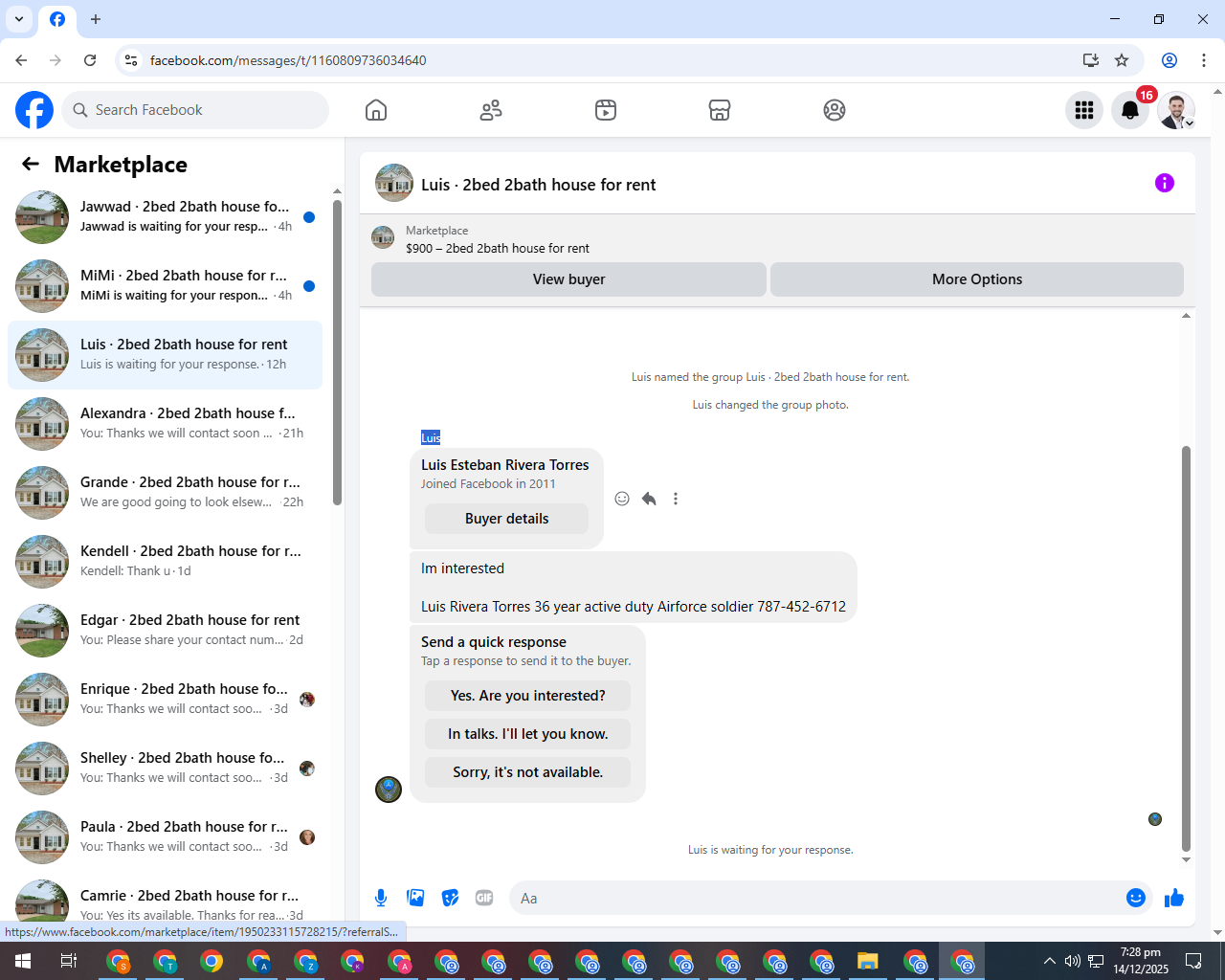Image resolution: width=1225 pixels, height=980 pixels.
Task: Open Task View on taskbar
Action: (69, 961)
